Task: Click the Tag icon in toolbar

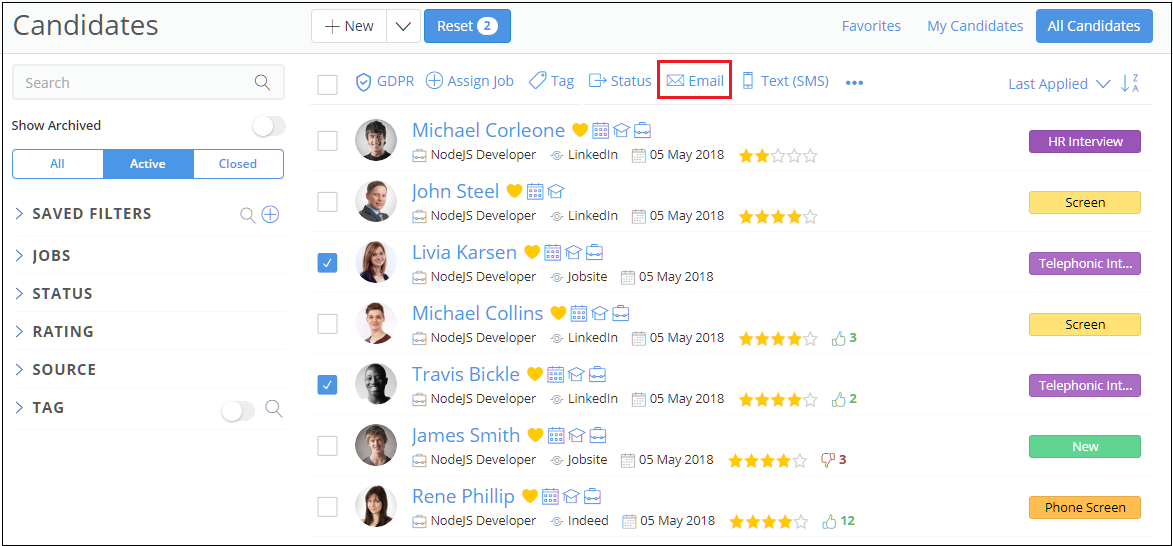Action: tap(537, 81)
